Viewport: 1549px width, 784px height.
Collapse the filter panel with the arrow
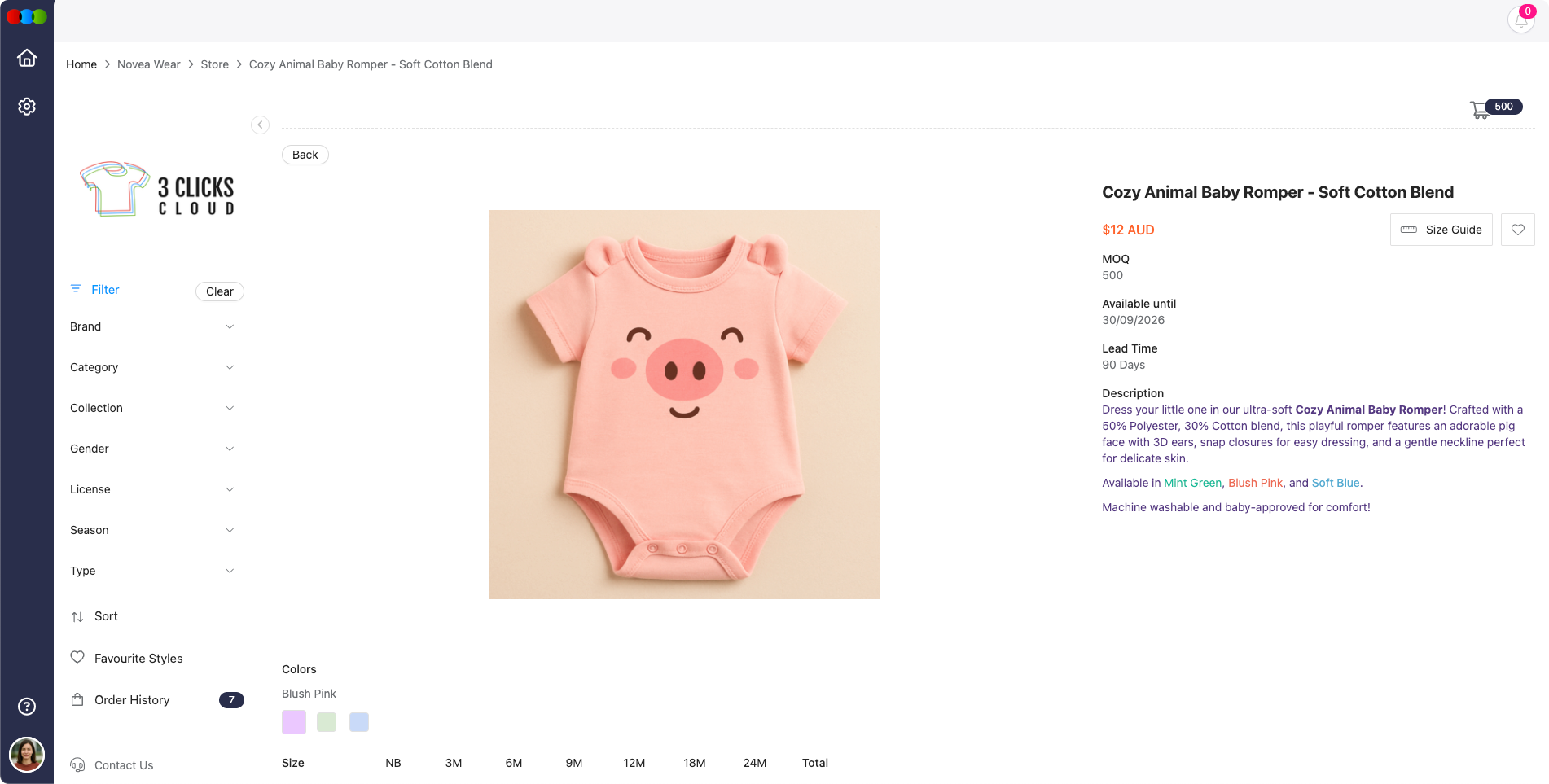(x=260, y=125)
